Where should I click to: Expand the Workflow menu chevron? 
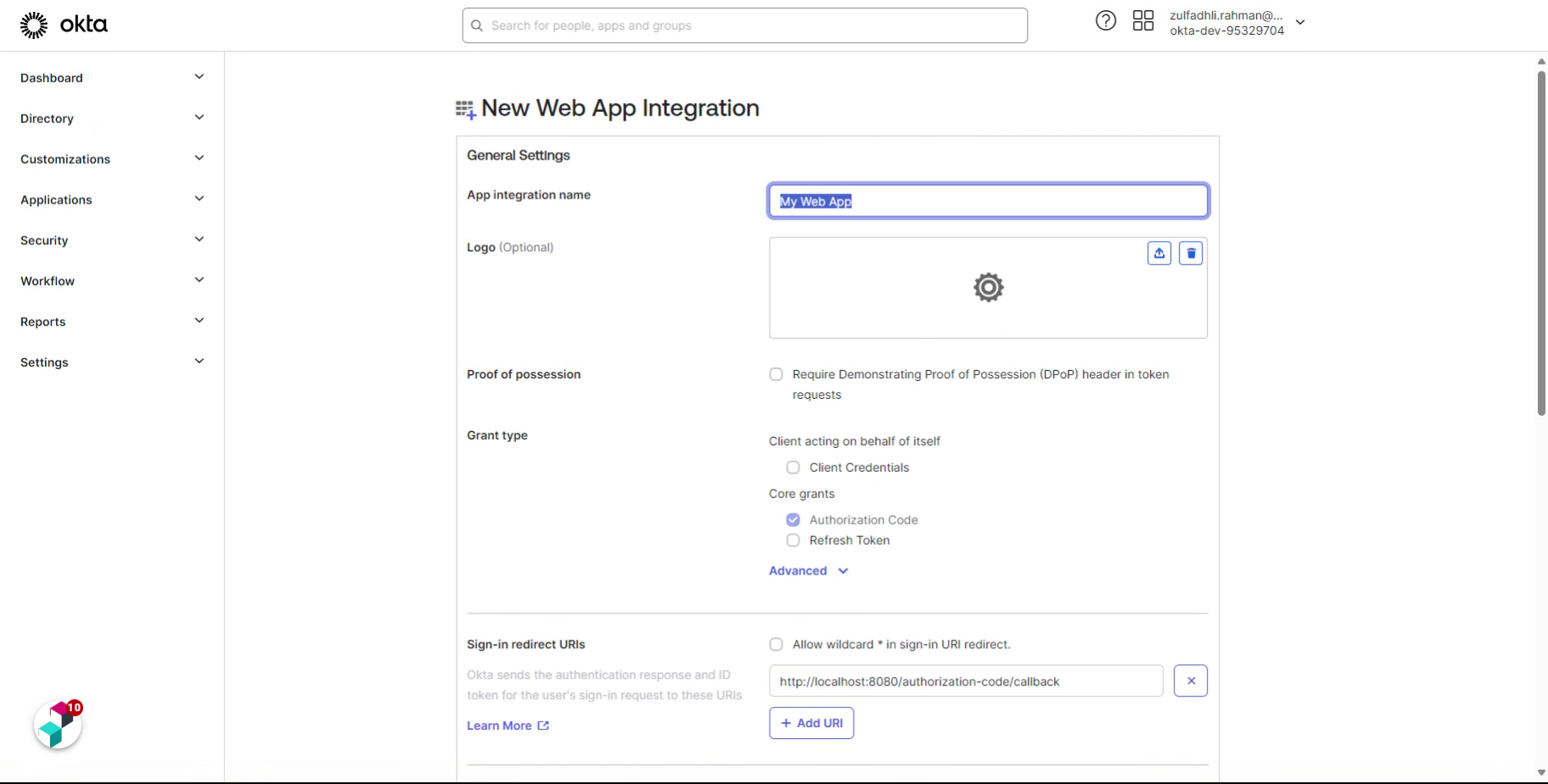pyautogui.click(x=199, y=281)
